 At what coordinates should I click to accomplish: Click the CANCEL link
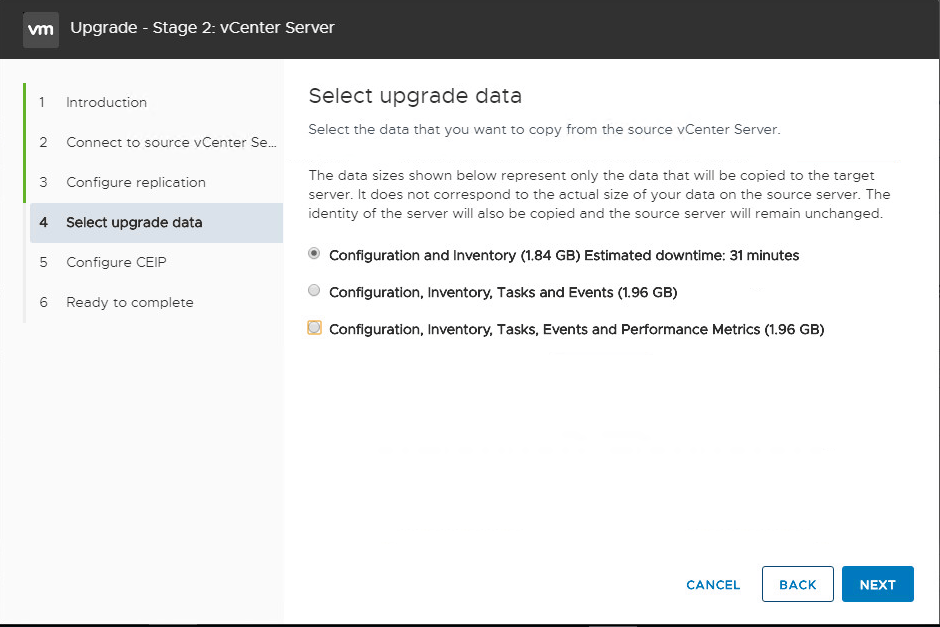(713, 585)
